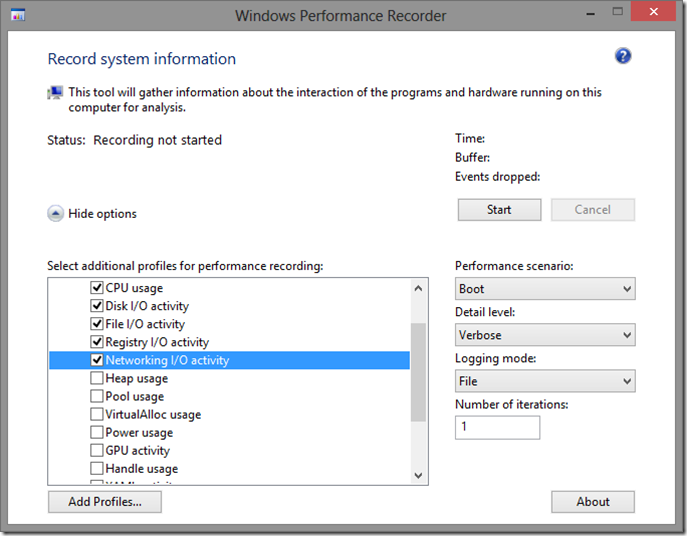687x536 pixels.
Task: Click the profile list scrollbar thumb
Action: (418, 372)
